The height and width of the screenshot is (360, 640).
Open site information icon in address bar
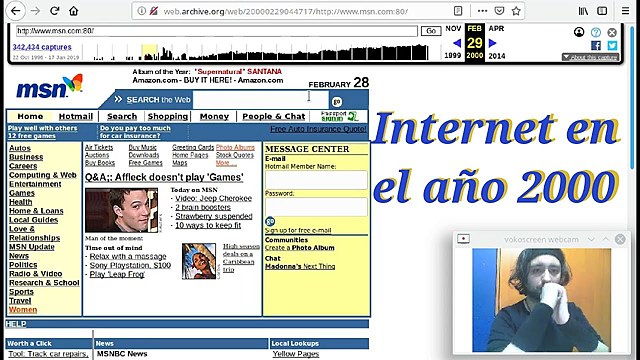(141, 11)
